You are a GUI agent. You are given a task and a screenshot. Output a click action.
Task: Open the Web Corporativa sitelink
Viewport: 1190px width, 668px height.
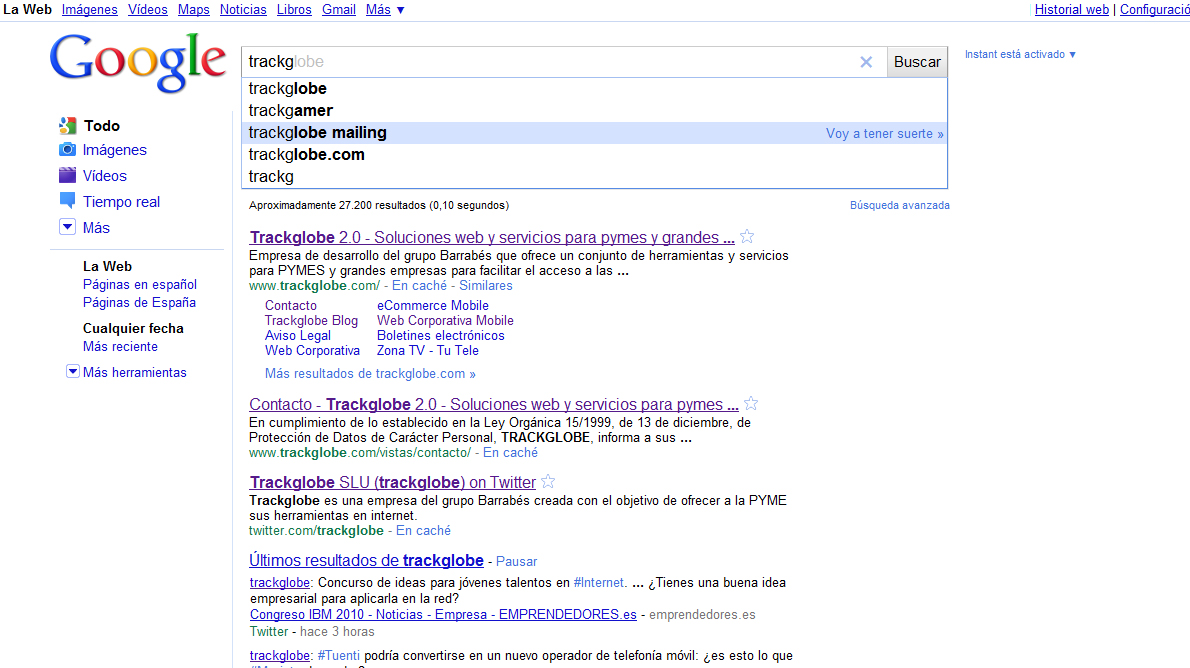(312, 351)
